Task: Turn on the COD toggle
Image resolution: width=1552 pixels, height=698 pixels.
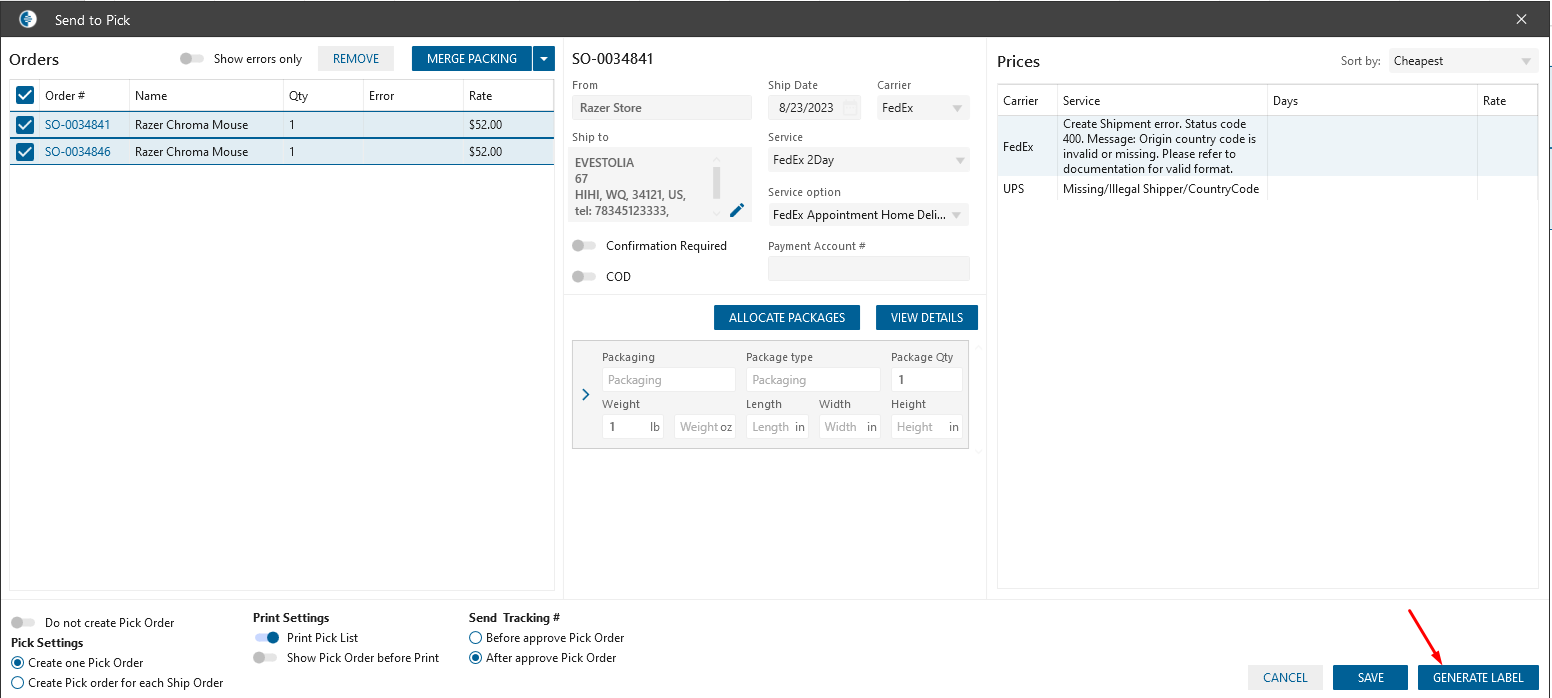Action: tap(584, 277)
